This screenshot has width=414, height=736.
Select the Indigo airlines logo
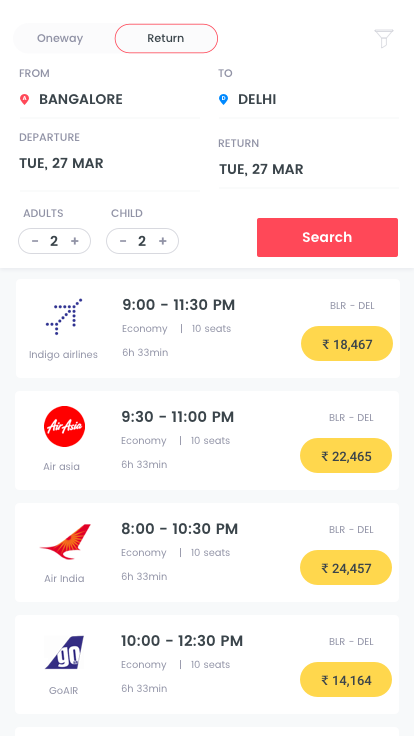tap(64, 316)
